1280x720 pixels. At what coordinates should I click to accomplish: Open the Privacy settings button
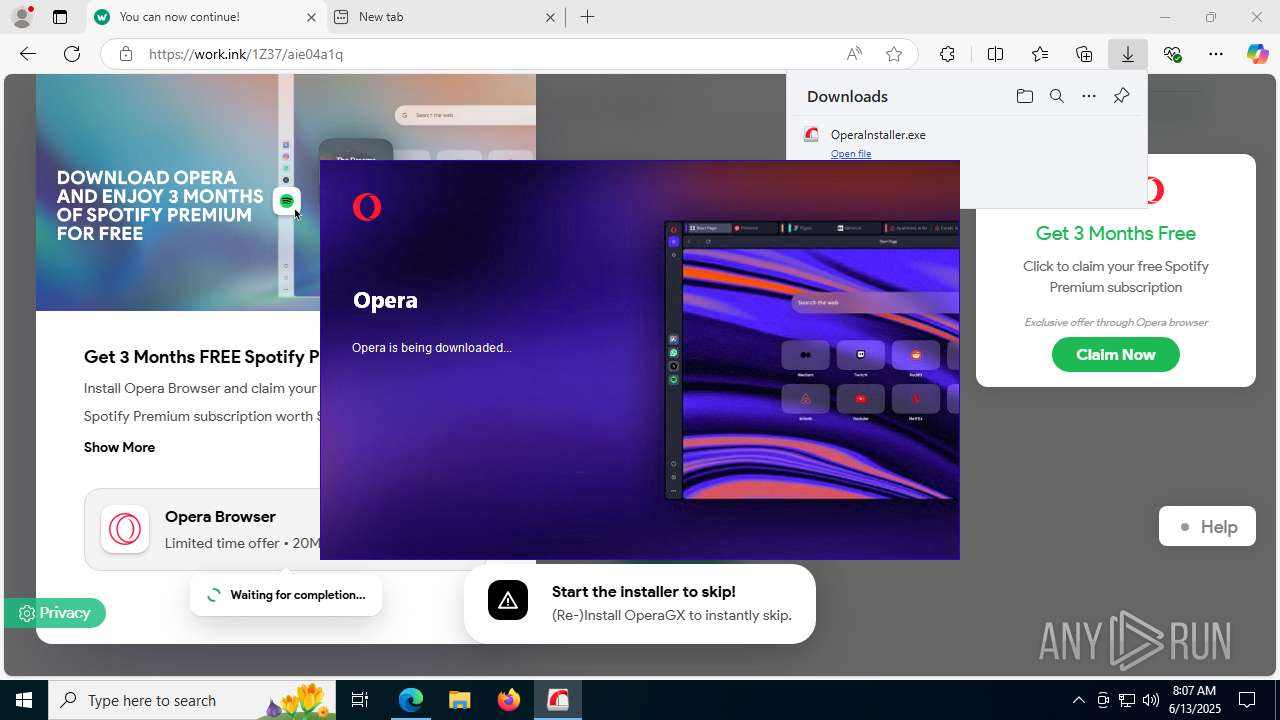click(x=55, y=613)
